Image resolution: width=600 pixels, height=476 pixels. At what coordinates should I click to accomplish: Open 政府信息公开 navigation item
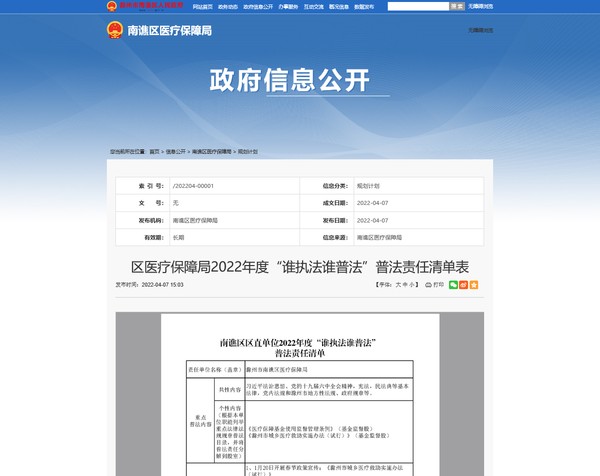[258, 7]
